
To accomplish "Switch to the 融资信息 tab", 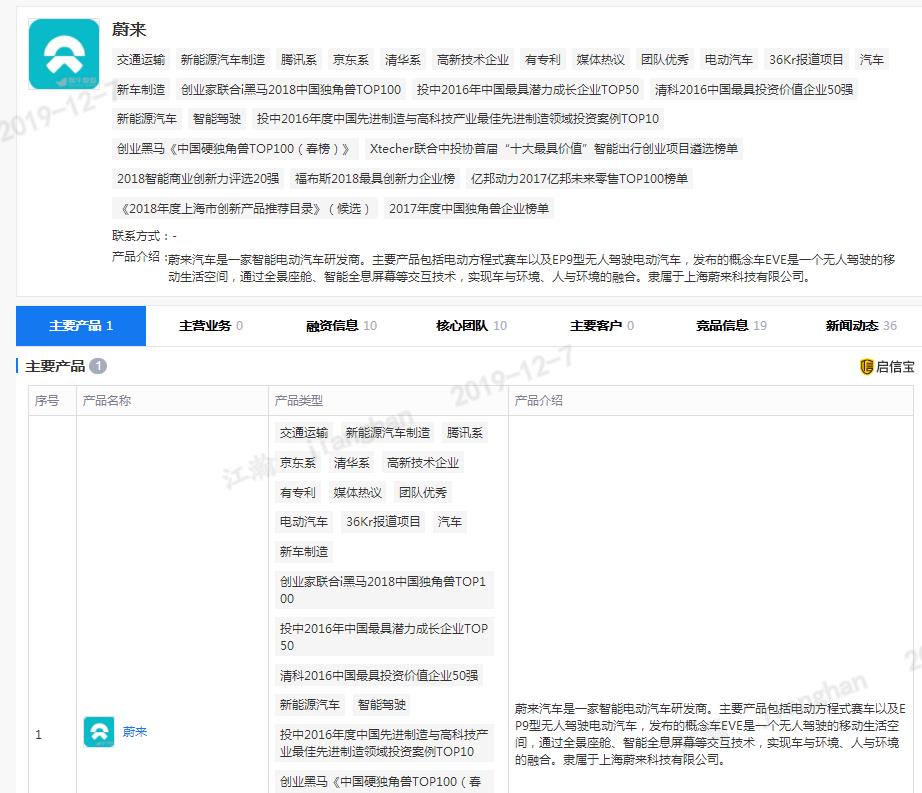I will [341, 326].
